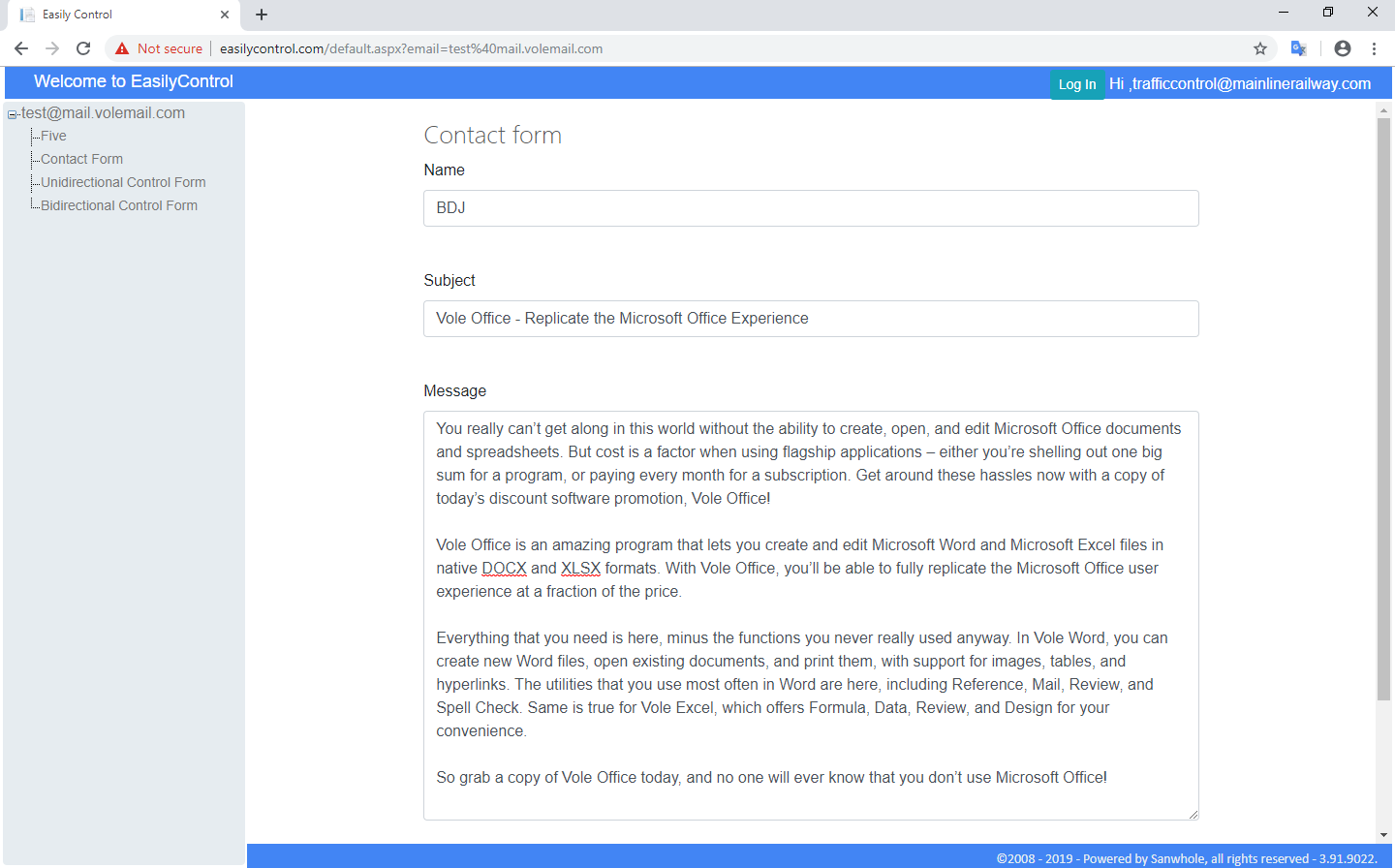Click the Subject input field
Image resolution: width=1395 pixels, height=868 pixels.
point(811,319)
